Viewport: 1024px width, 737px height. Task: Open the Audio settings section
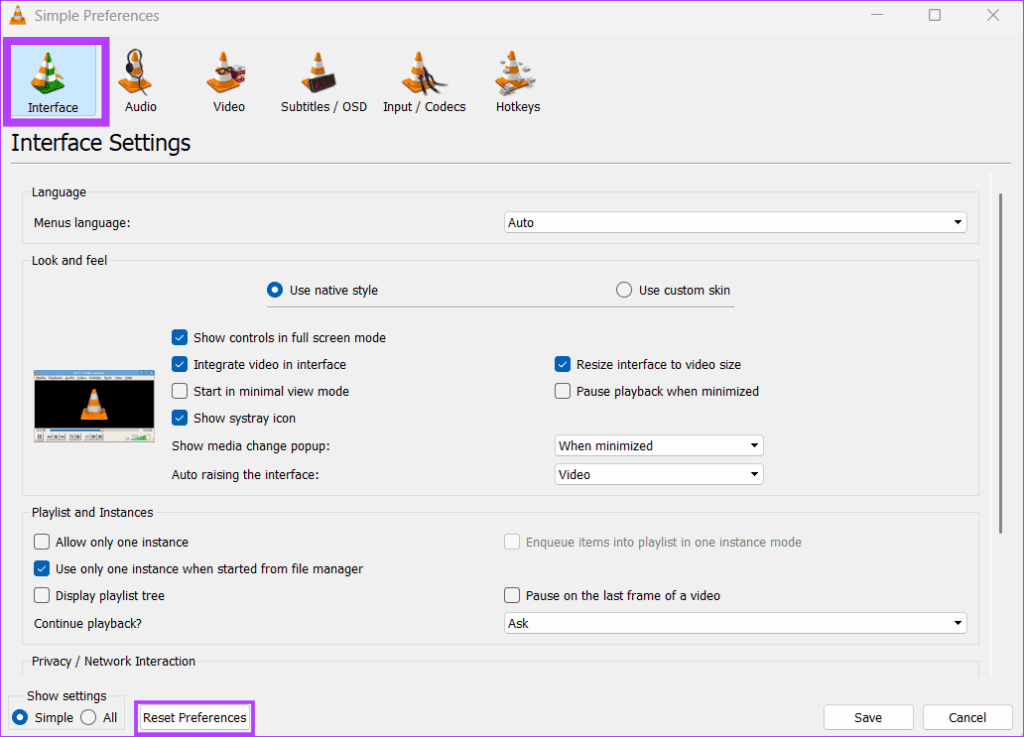click(138, 80)
